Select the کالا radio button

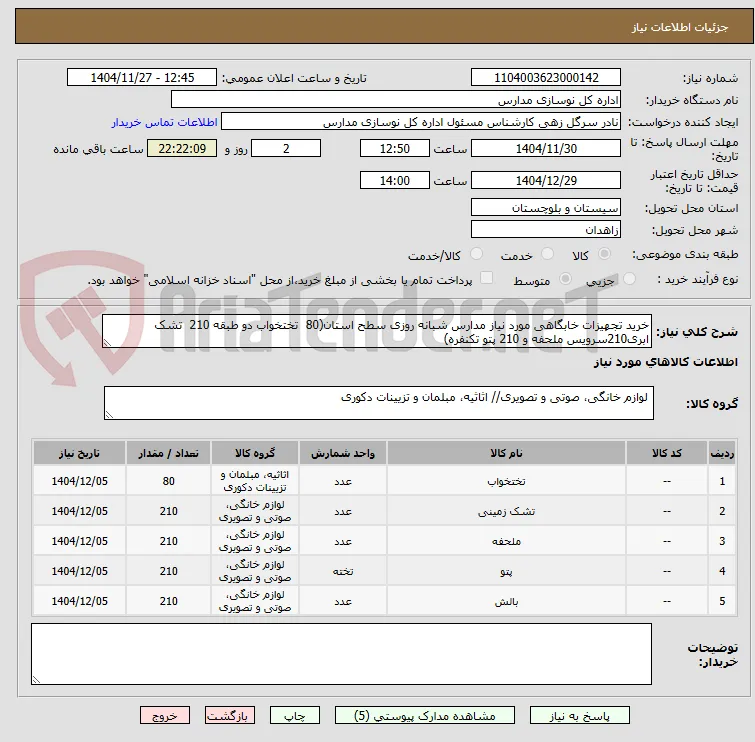tap(604, 254)
